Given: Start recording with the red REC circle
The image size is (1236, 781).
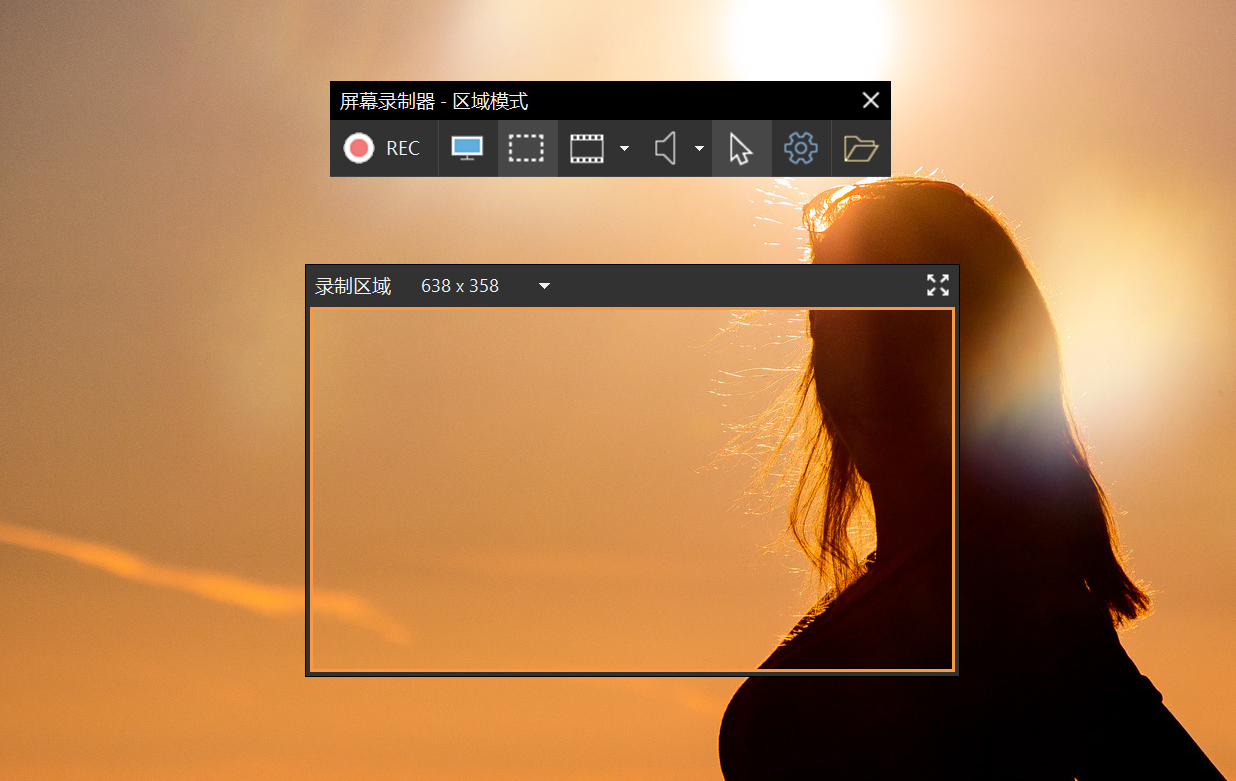Looking at the screenshot, I should 358,148.
